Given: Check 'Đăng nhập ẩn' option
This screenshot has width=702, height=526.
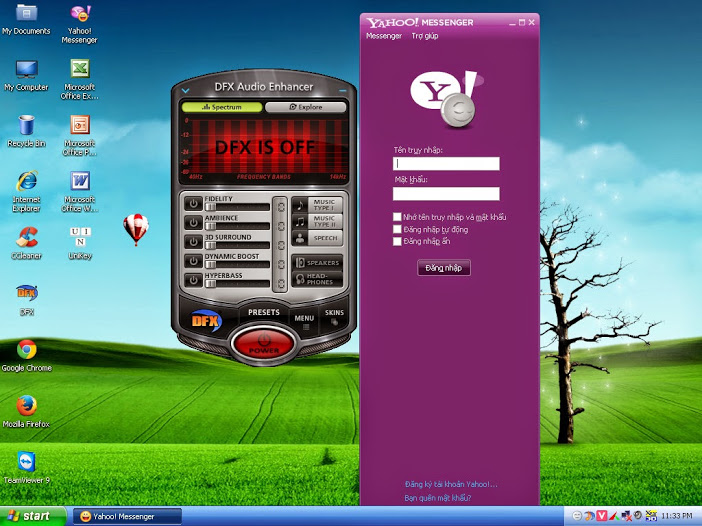Looking at the screenshot, I should (x=397, y=241).
